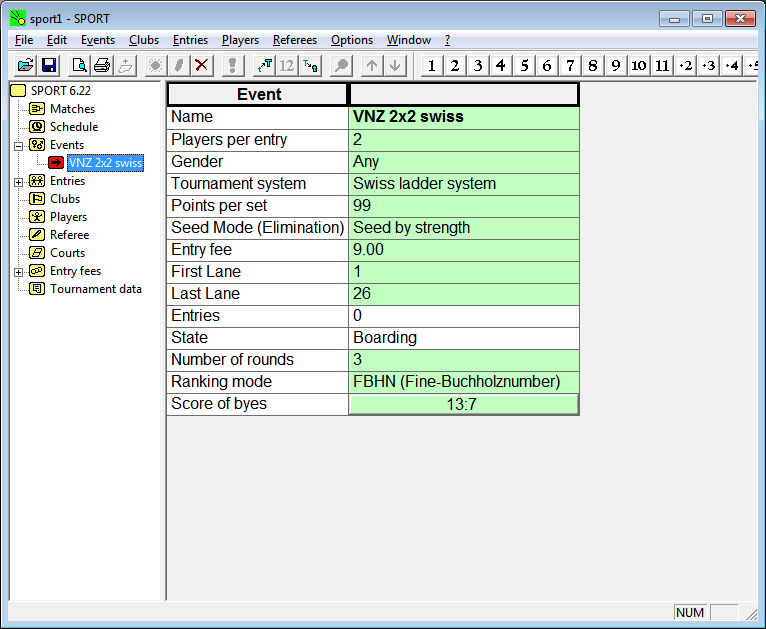
Task: Open the Options menu
Action: [x=352, y=40]
